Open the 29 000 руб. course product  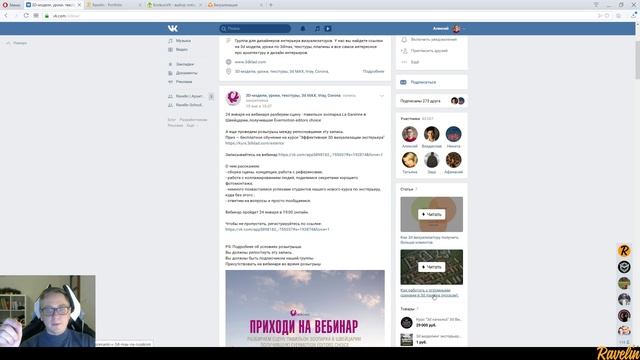click(431, 322)
